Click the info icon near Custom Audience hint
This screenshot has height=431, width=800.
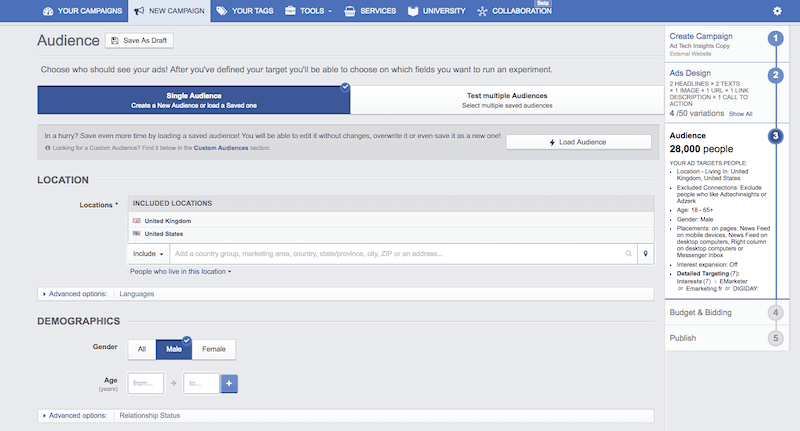tap(47, 148)
